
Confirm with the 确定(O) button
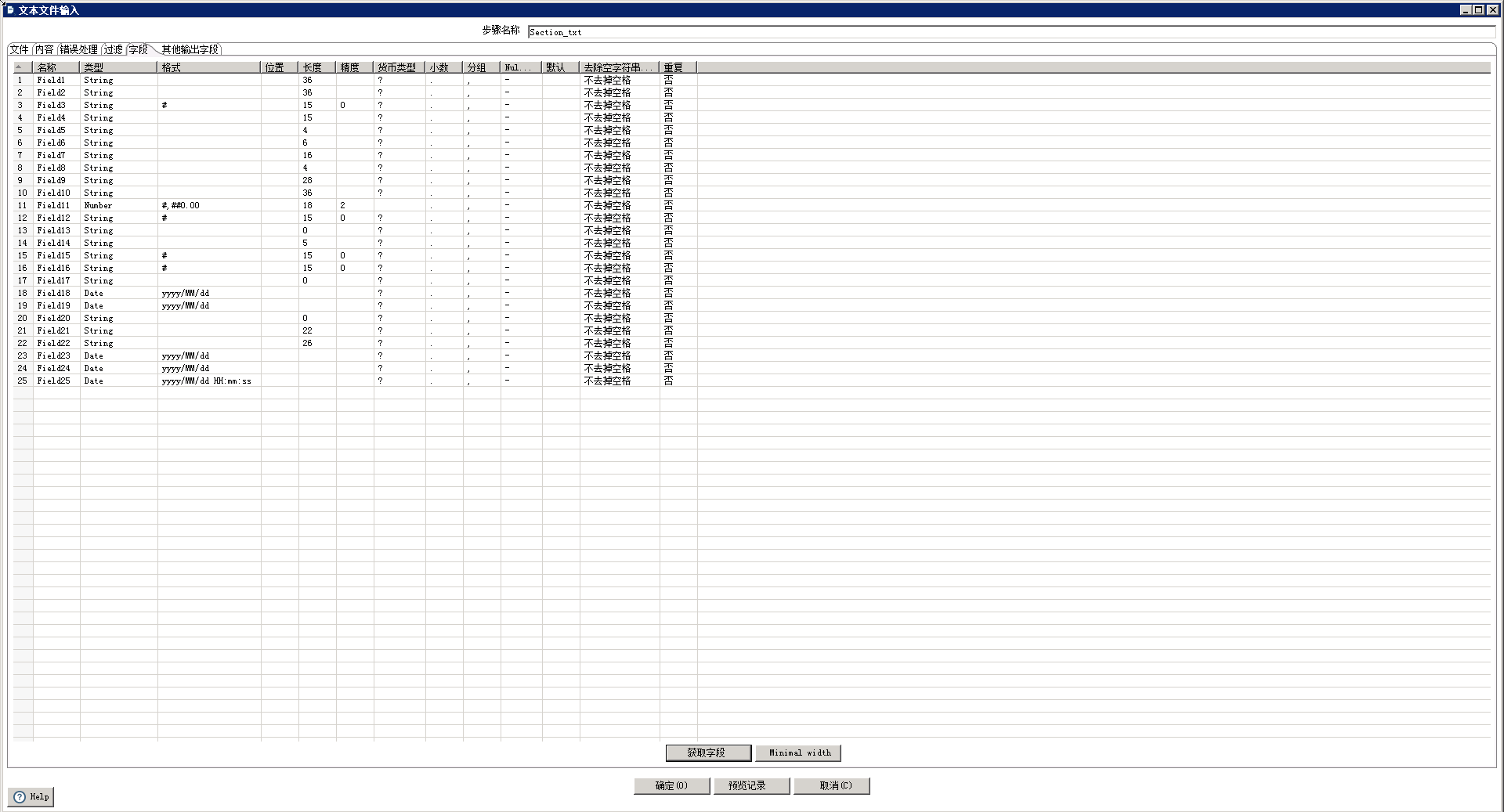[x=672, y=785]
